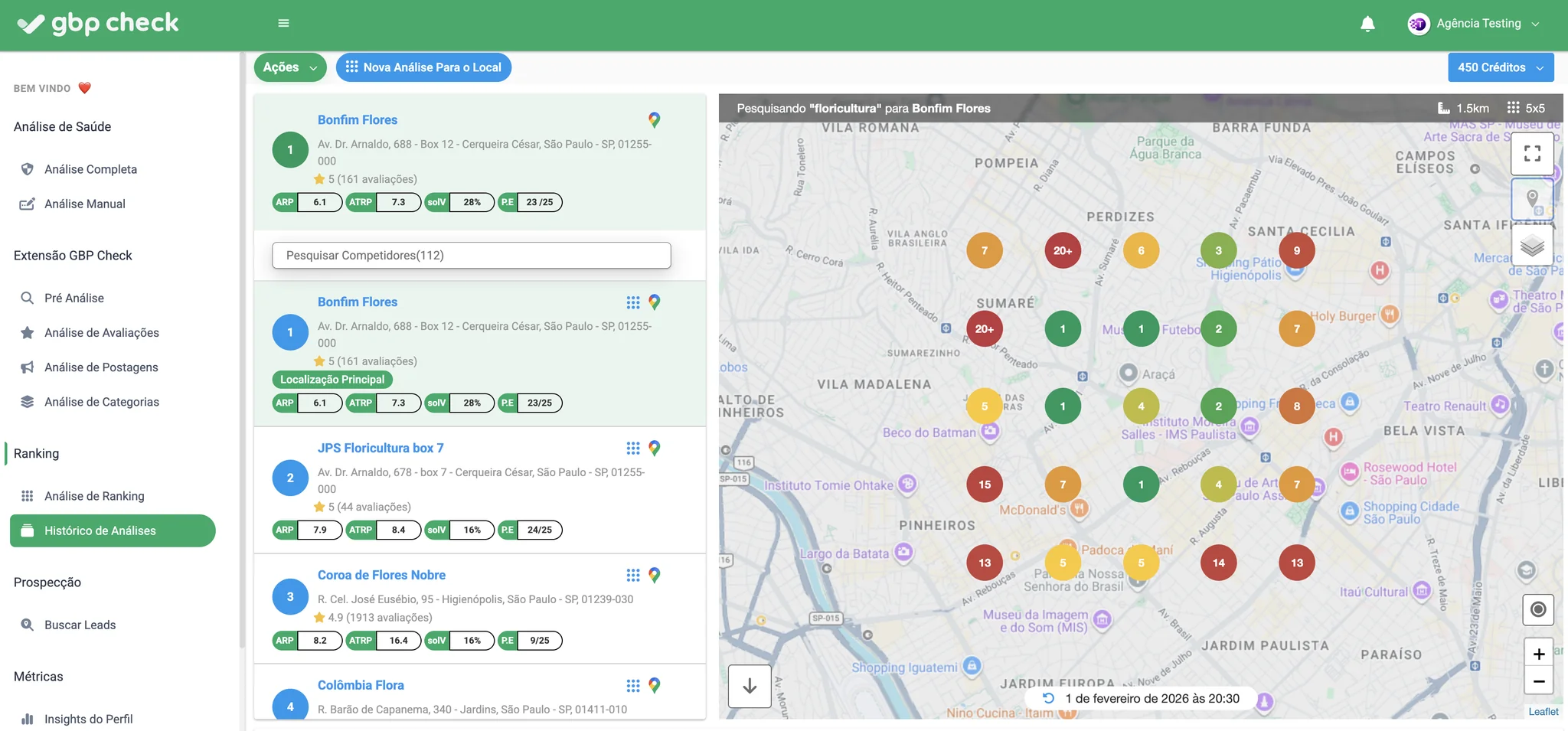The image size is (1568, 731).
Task: Go to Análise de Ranking menu item
Action: click(x=94, y=496)
